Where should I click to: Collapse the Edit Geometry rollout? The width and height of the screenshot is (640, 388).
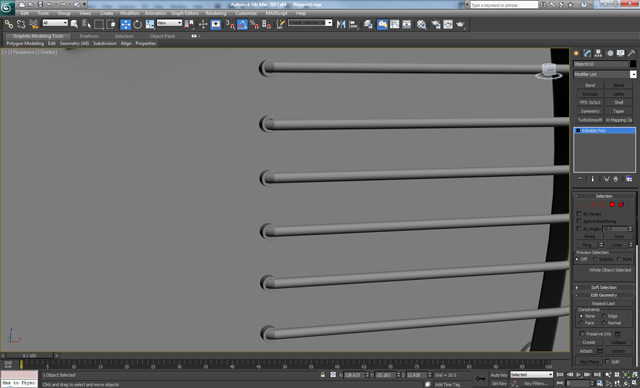point(604,295)
